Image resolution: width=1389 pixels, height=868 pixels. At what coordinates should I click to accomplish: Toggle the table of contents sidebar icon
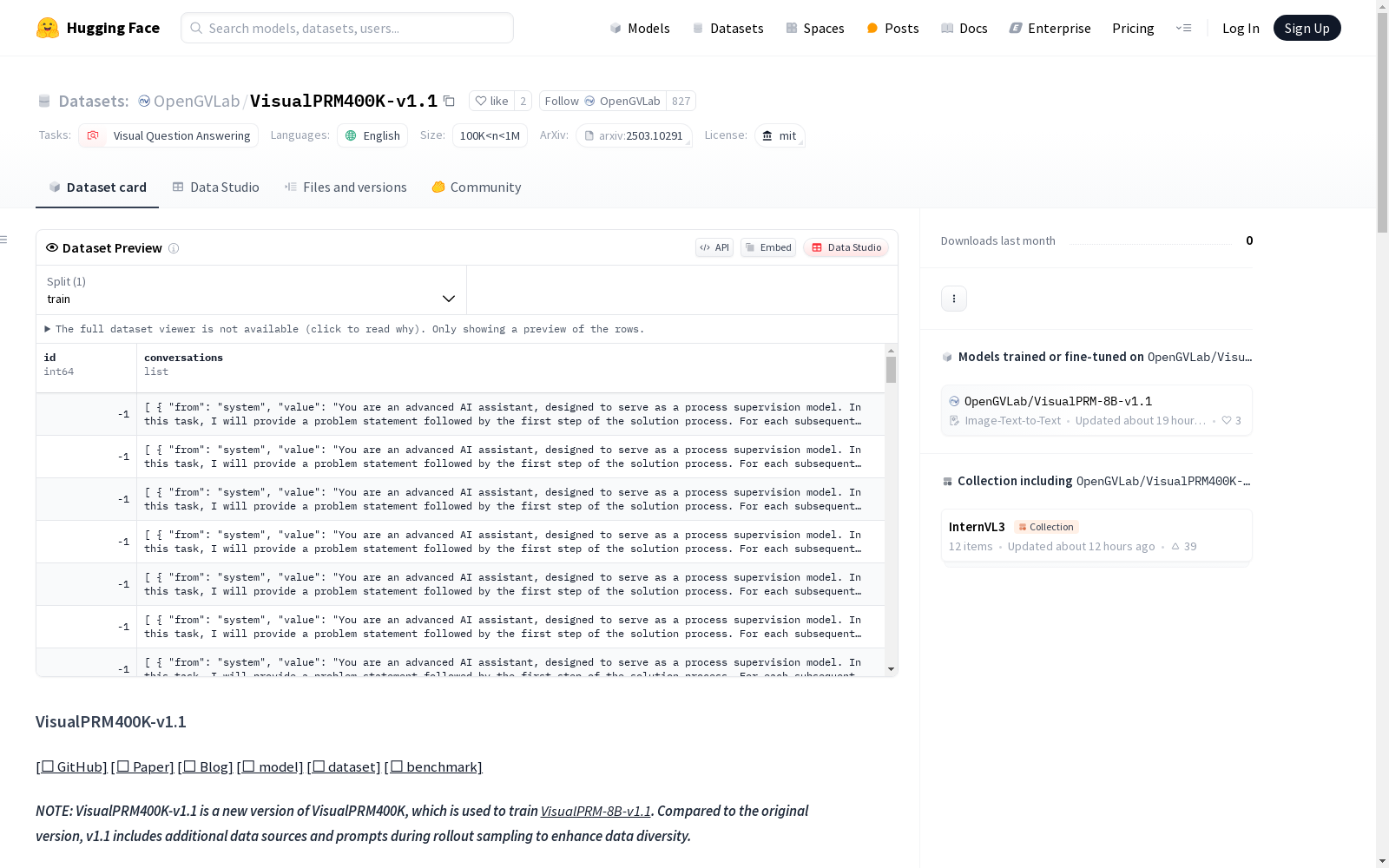[3, 240]
